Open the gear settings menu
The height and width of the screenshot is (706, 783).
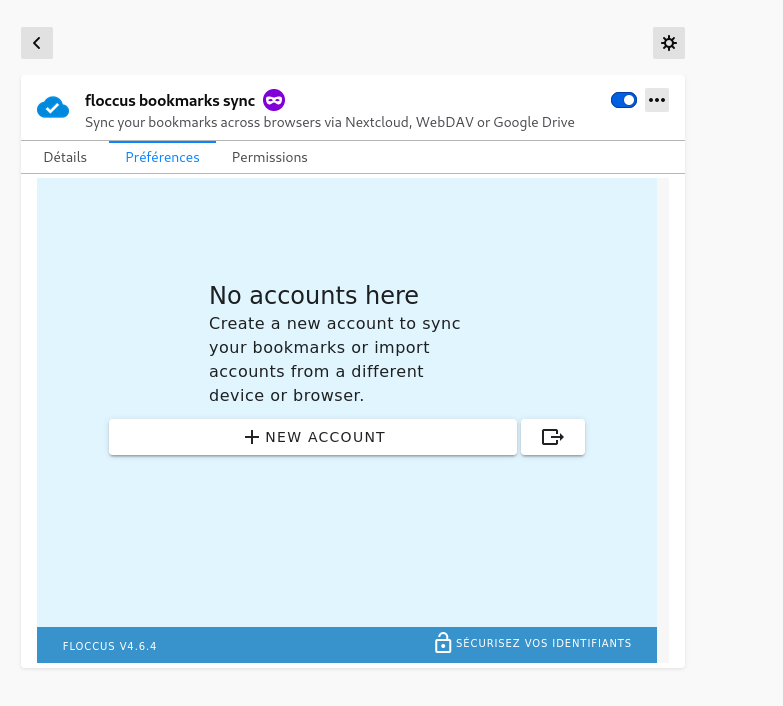point(669,43)
